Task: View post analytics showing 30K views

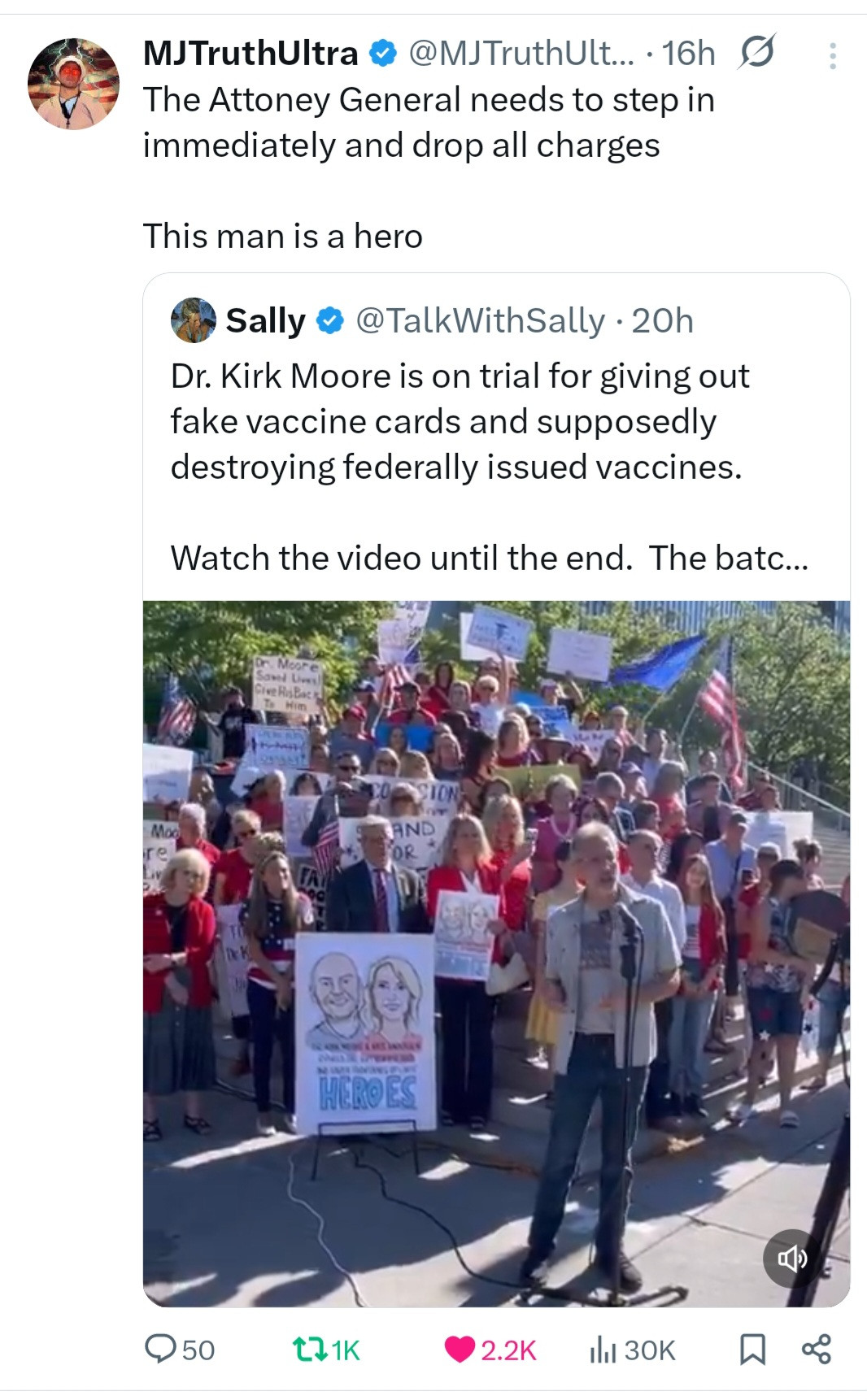Action: pos(632,1350)
